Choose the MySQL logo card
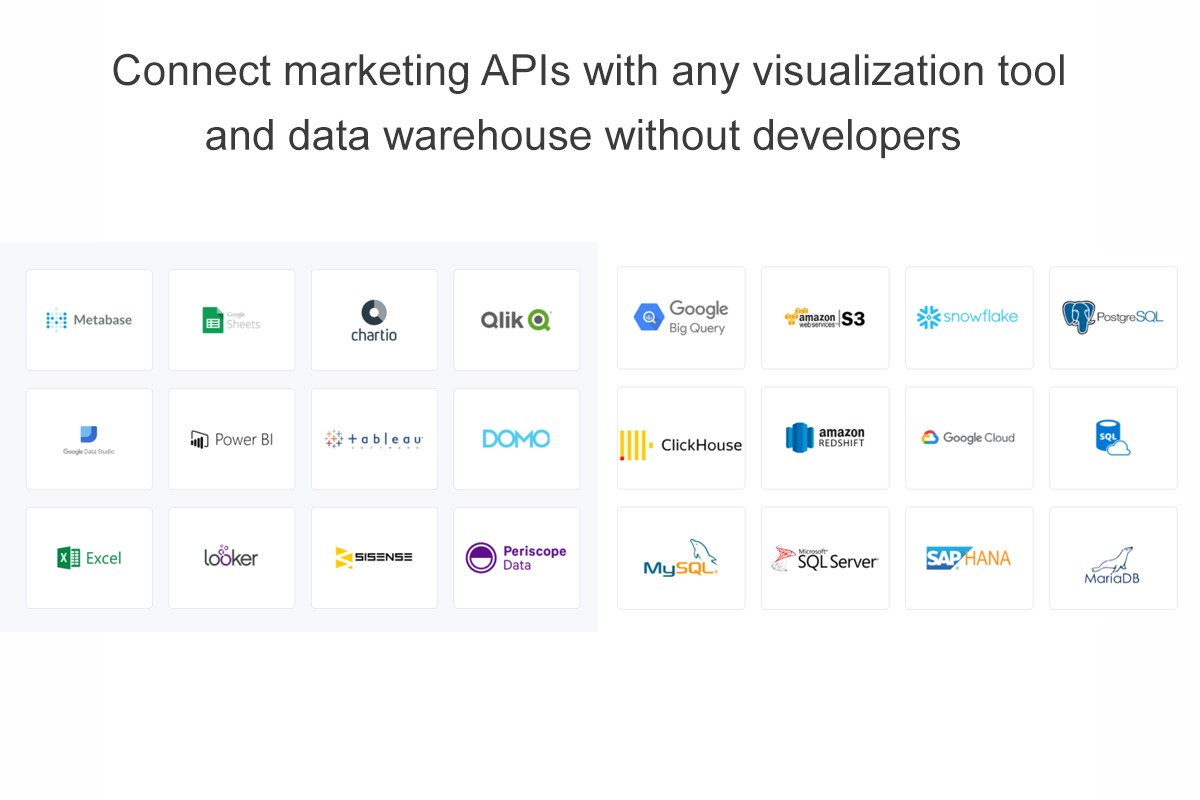 (681, 558)
